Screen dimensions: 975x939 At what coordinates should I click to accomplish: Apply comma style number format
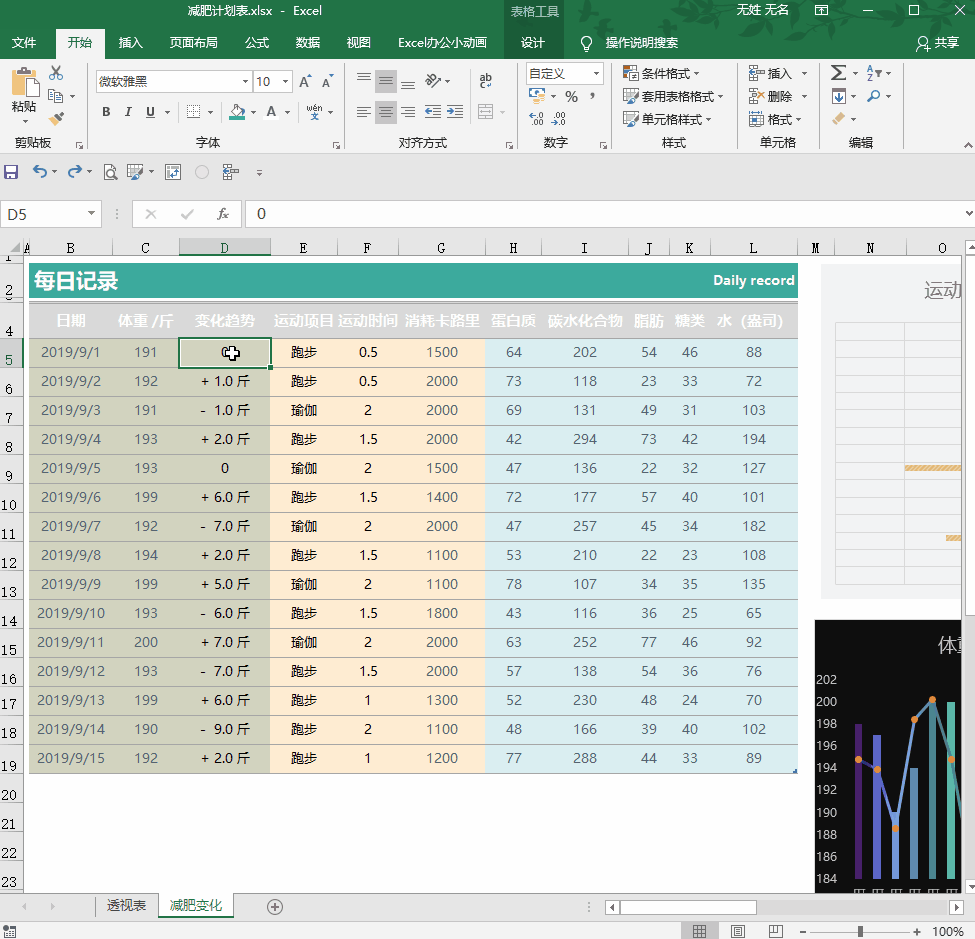592,96
